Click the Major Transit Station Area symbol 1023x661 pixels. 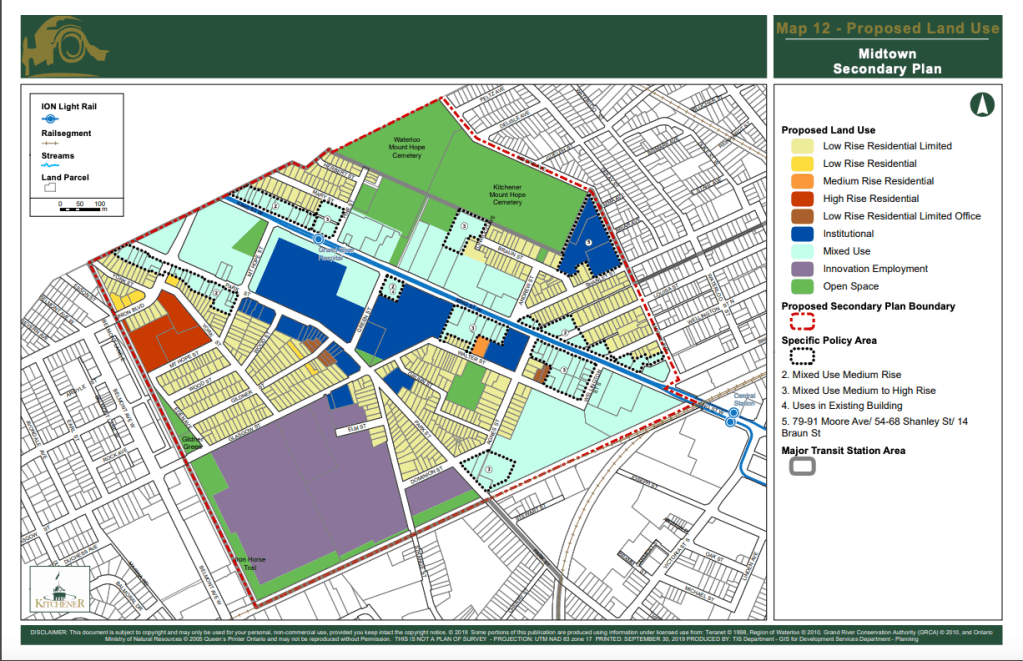click(x=802, y=465)
